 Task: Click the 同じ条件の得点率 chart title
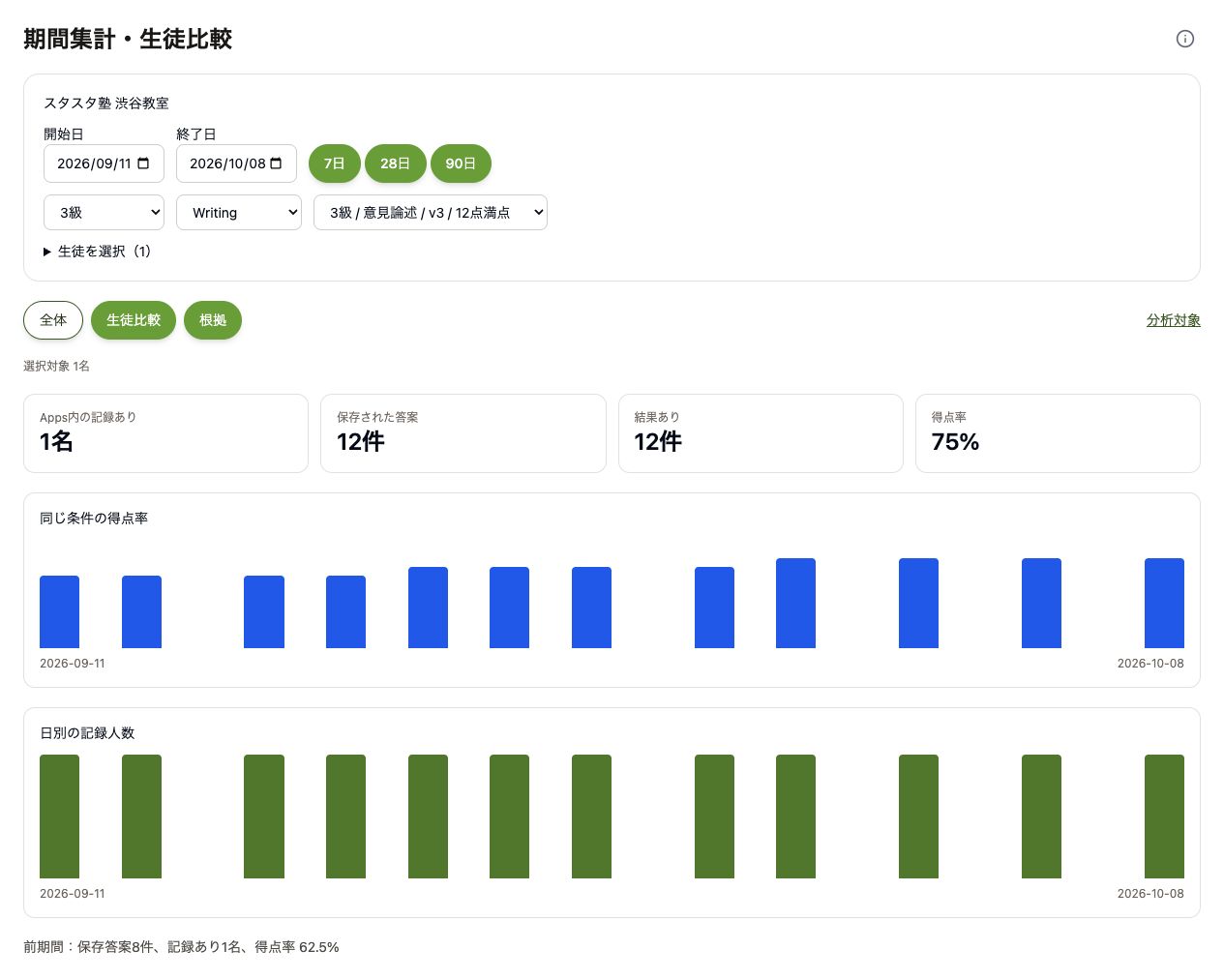point(94,519)
